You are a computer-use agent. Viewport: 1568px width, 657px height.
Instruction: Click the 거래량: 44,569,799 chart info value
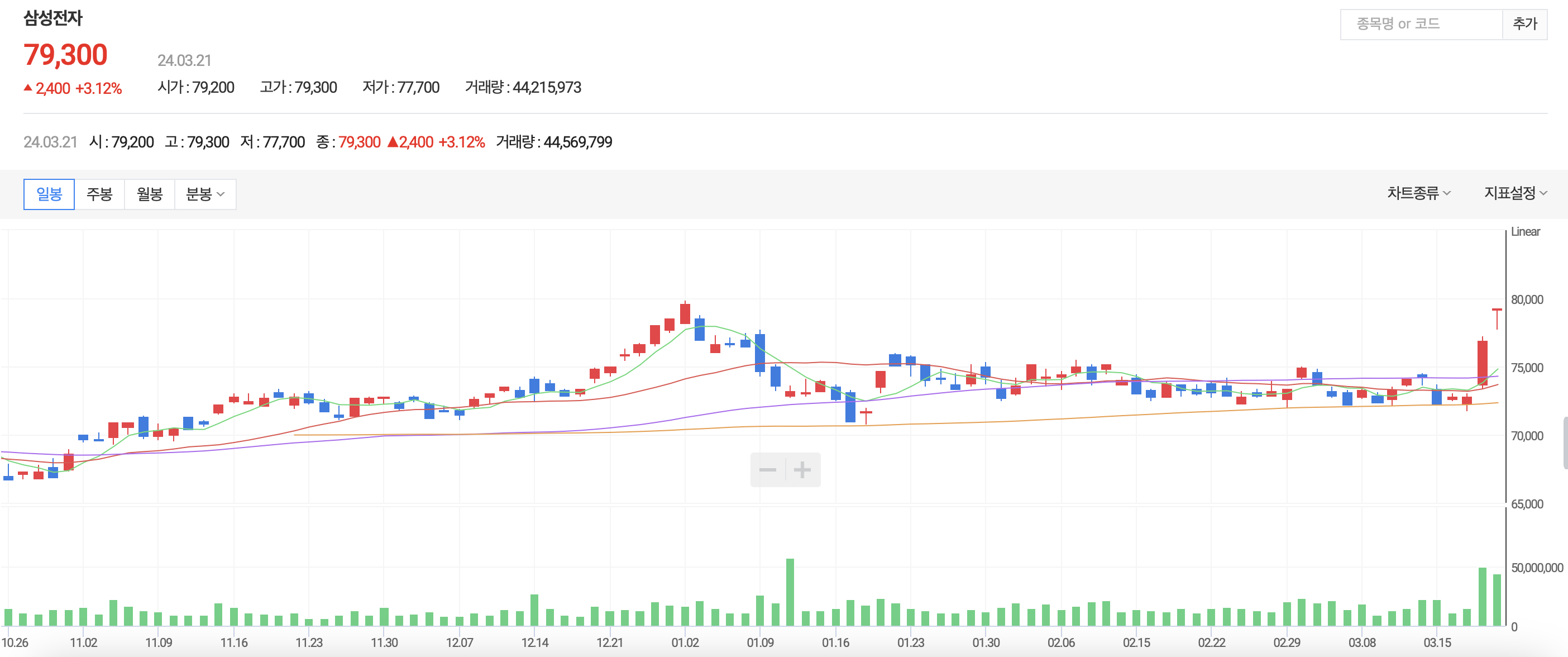(x=554, y=142)
